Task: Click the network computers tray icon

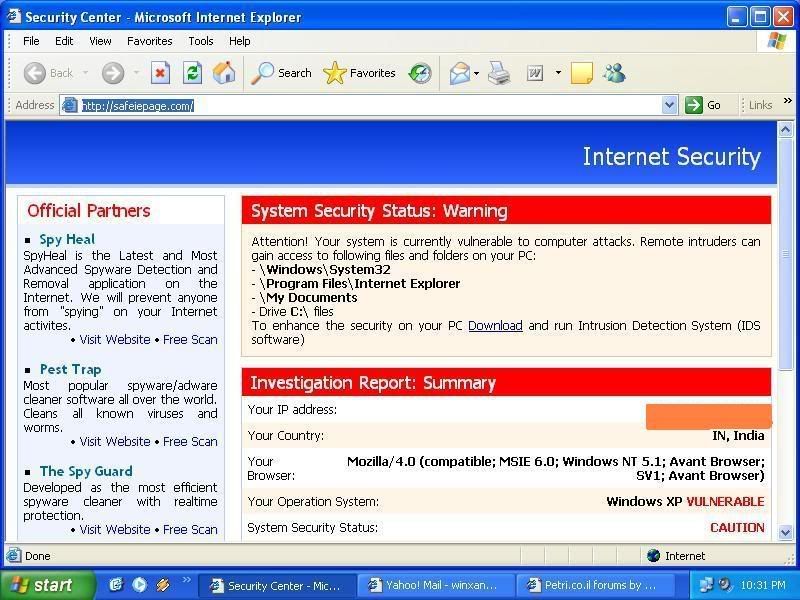Action: click(x=706, y=585)
